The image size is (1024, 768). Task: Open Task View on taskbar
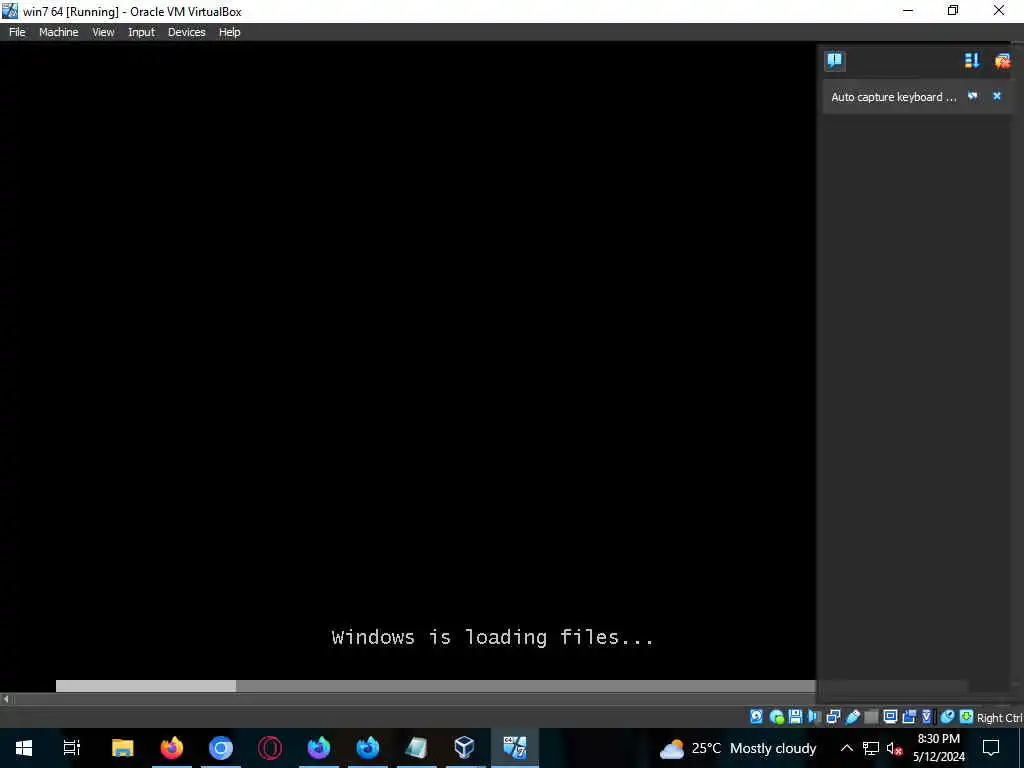[71, 748]
